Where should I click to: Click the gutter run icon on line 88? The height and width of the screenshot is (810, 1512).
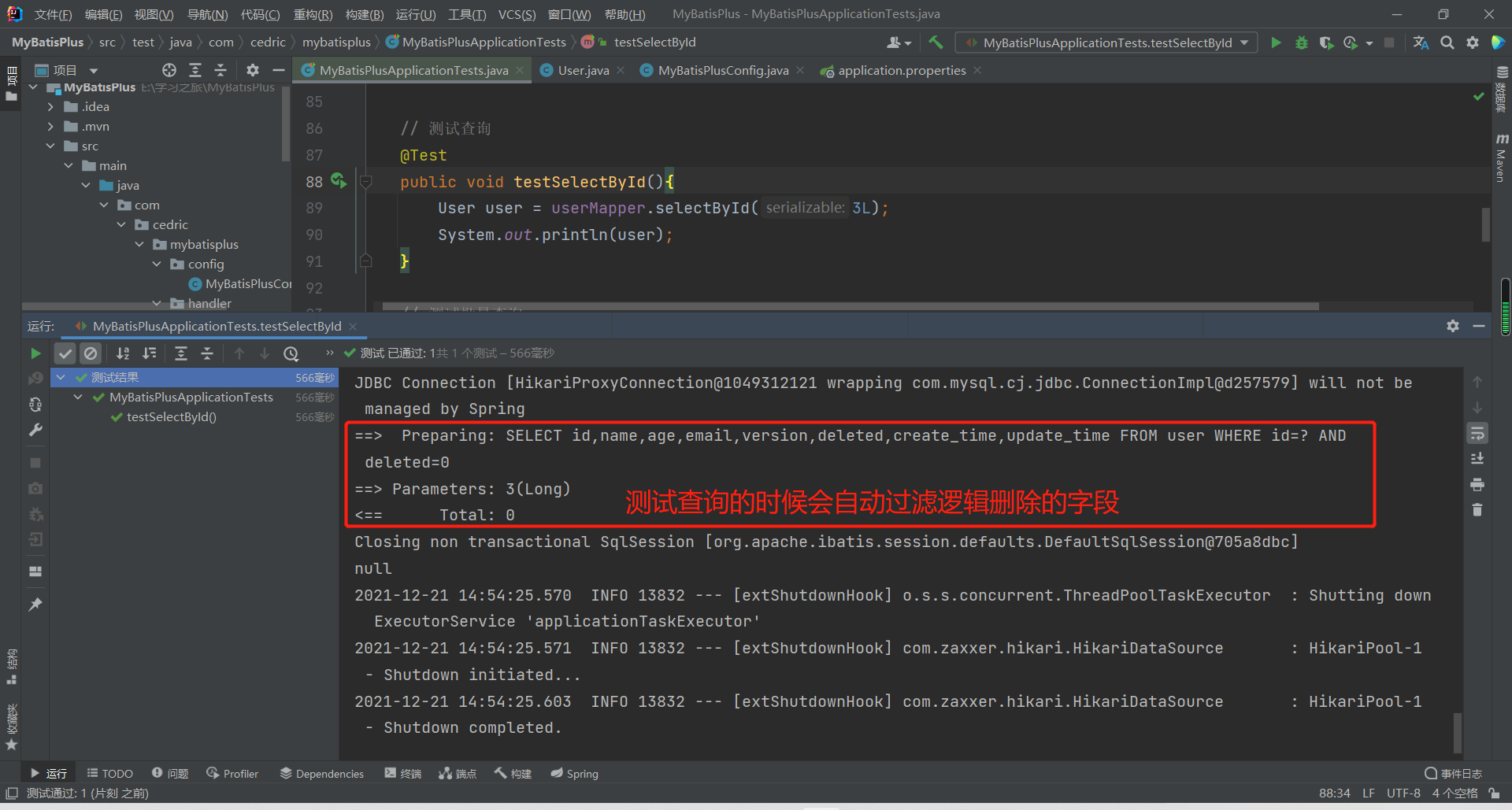(339, 181)
